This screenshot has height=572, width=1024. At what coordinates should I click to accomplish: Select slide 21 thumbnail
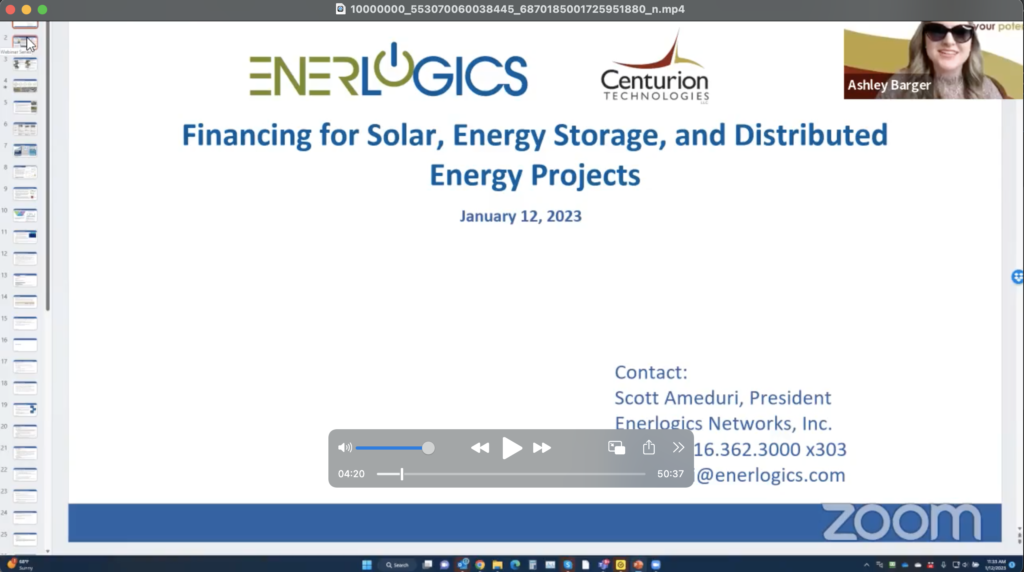click(x=25, y=452)
